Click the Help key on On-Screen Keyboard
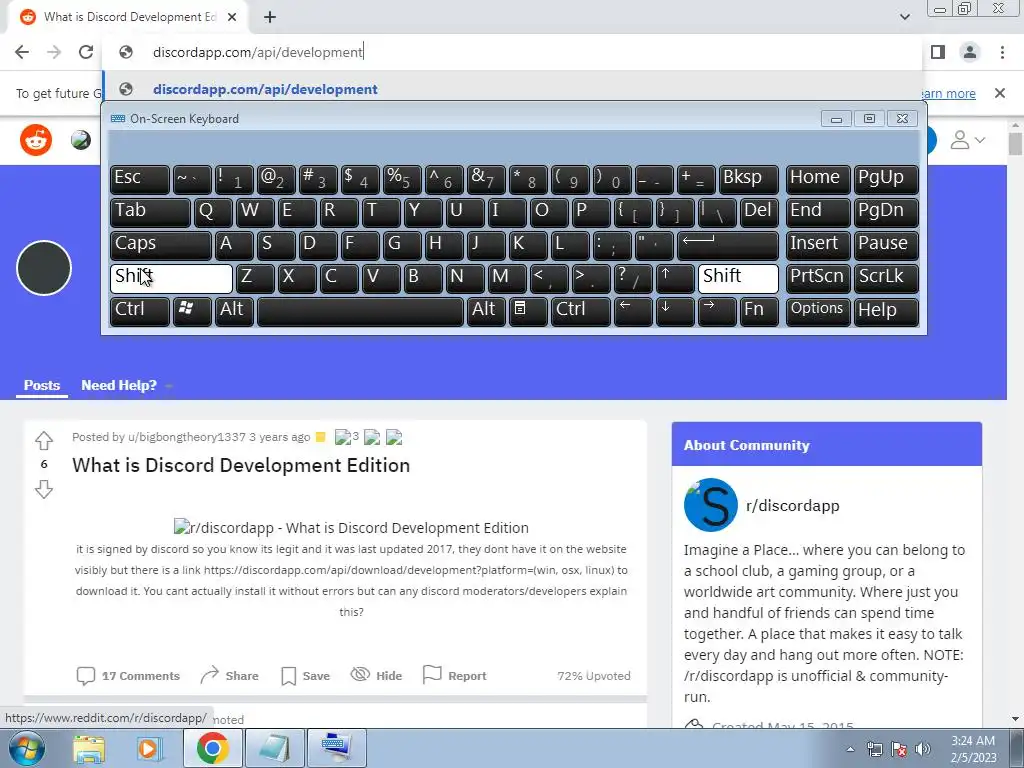The width and height of the screenshot is (1024, 768). pyautogui.click(x=886, y=311)
